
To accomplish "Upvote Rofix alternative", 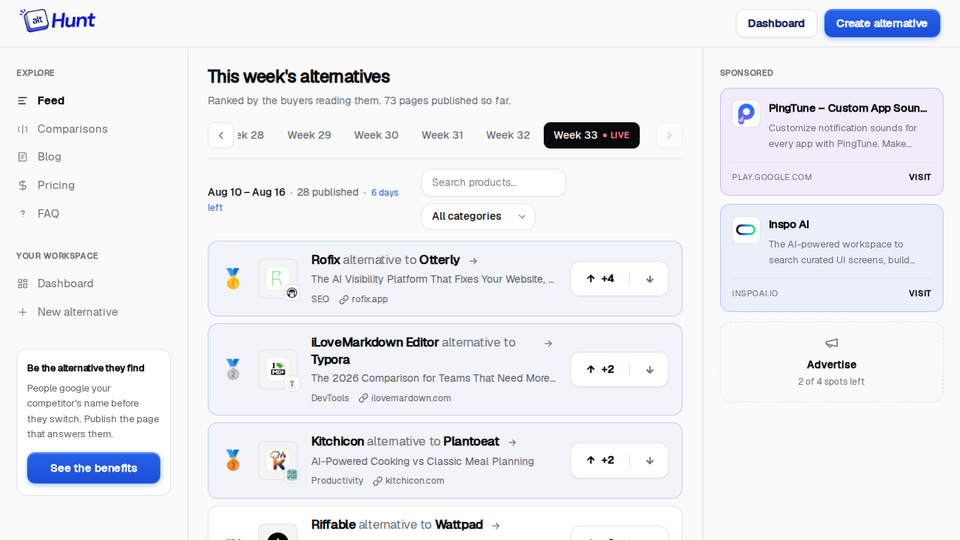I will (x=600, y=279).
